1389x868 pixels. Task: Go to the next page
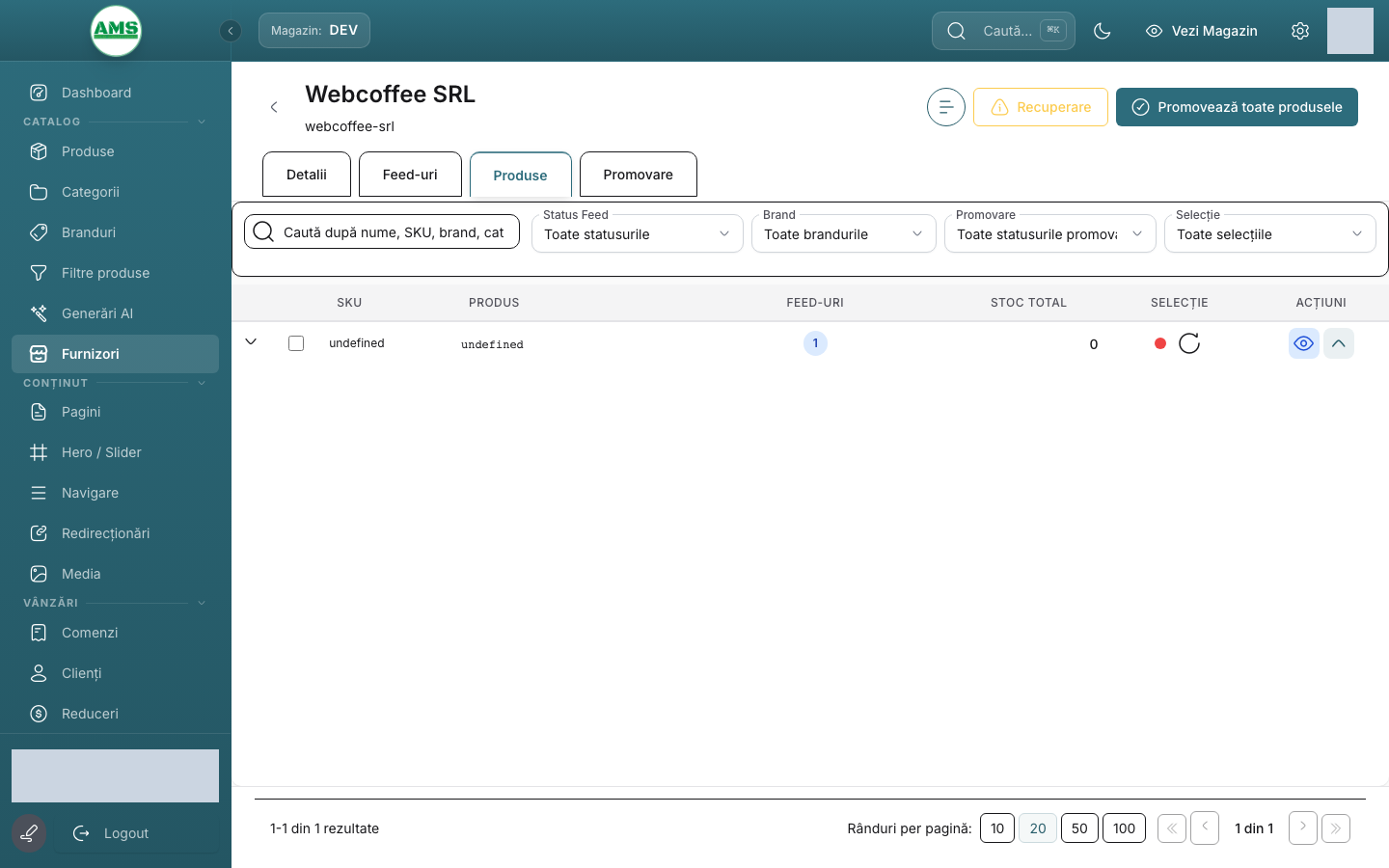point(1303,827)
